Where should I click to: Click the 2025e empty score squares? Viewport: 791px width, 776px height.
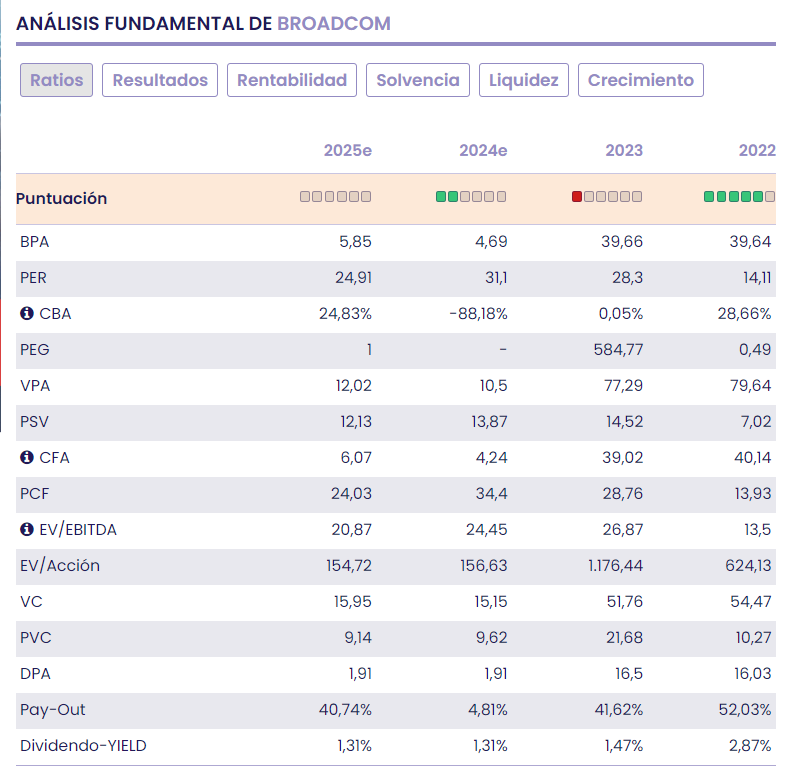click(335, 197)
